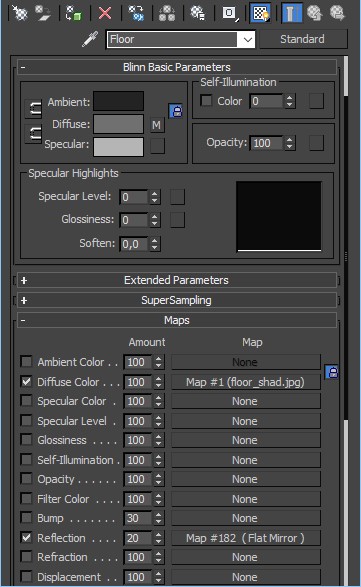Click the Opacity value spinner arrows
This screenshot has width=361, height=587.
pyautogui.click(x=289, y=143)
